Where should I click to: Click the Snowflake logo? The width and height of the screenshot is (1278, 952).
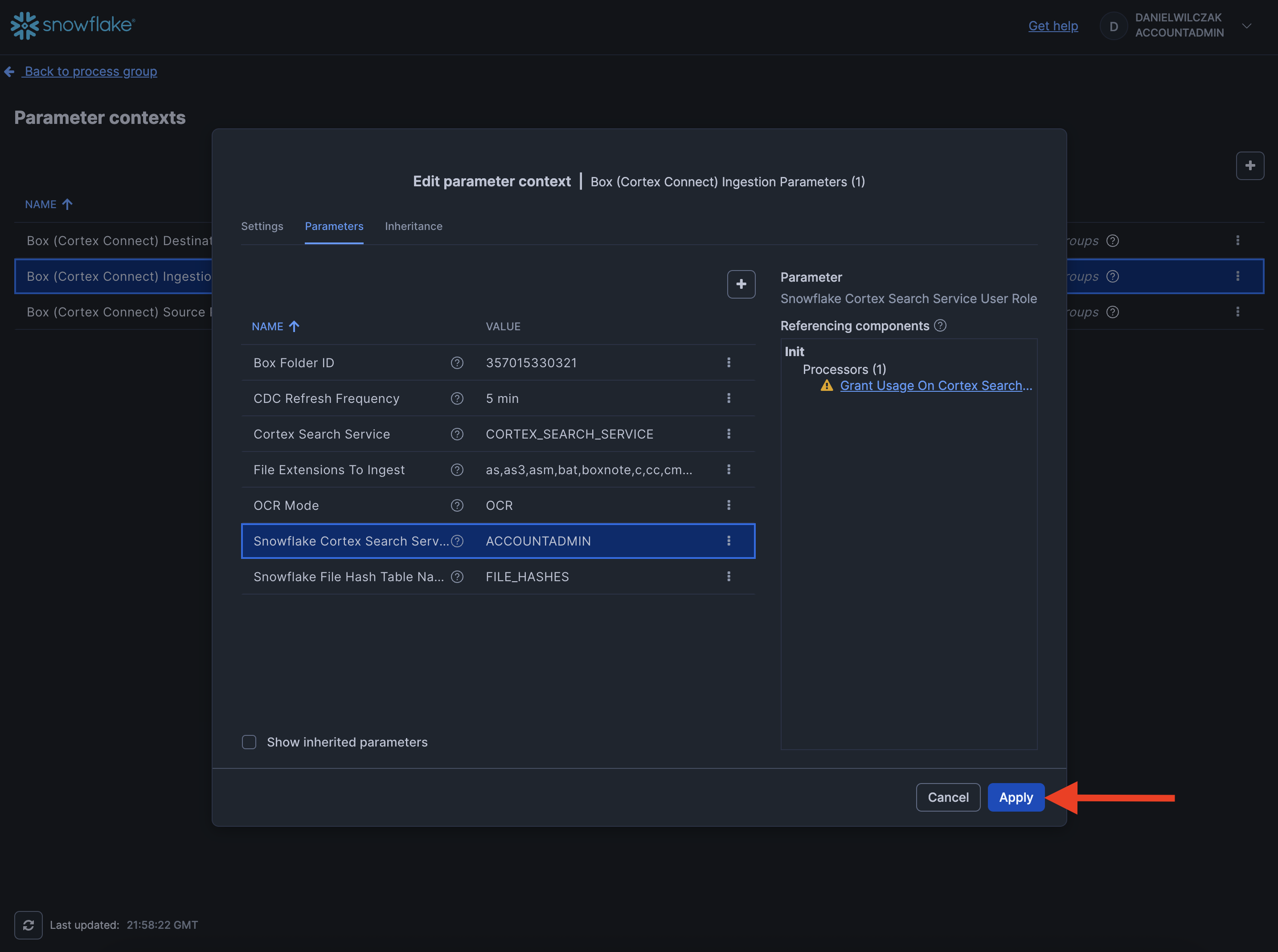(x=73, y=25)
